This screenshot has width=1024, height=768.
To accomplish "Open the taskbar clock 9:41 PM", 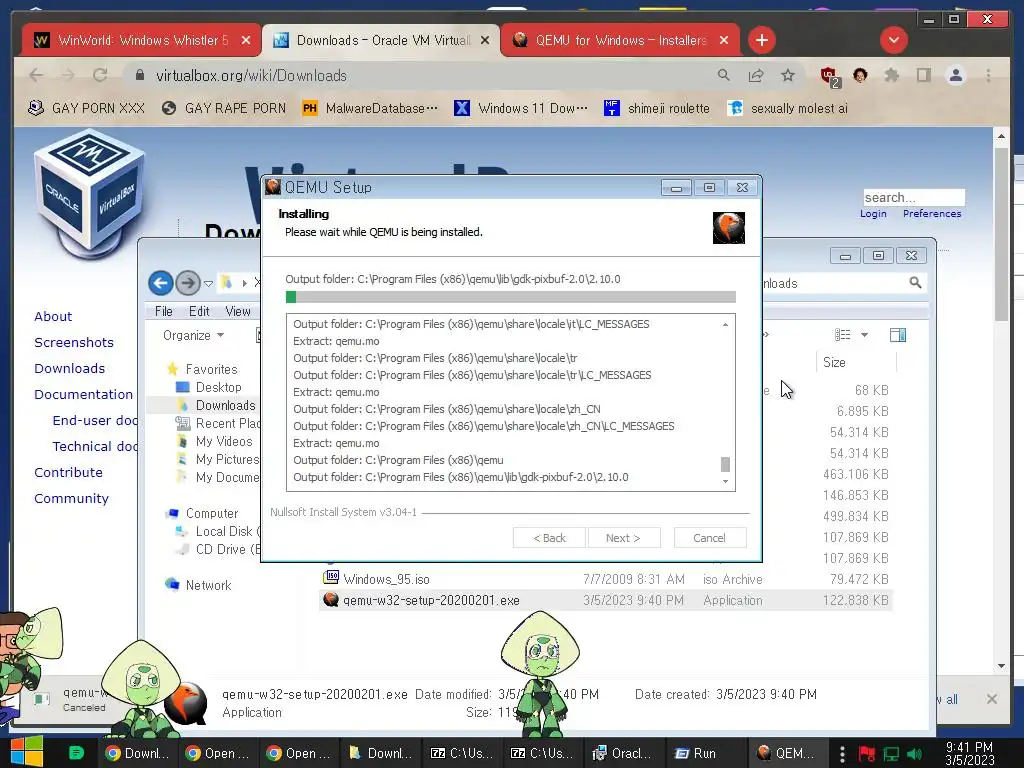I will pos(970,753).
